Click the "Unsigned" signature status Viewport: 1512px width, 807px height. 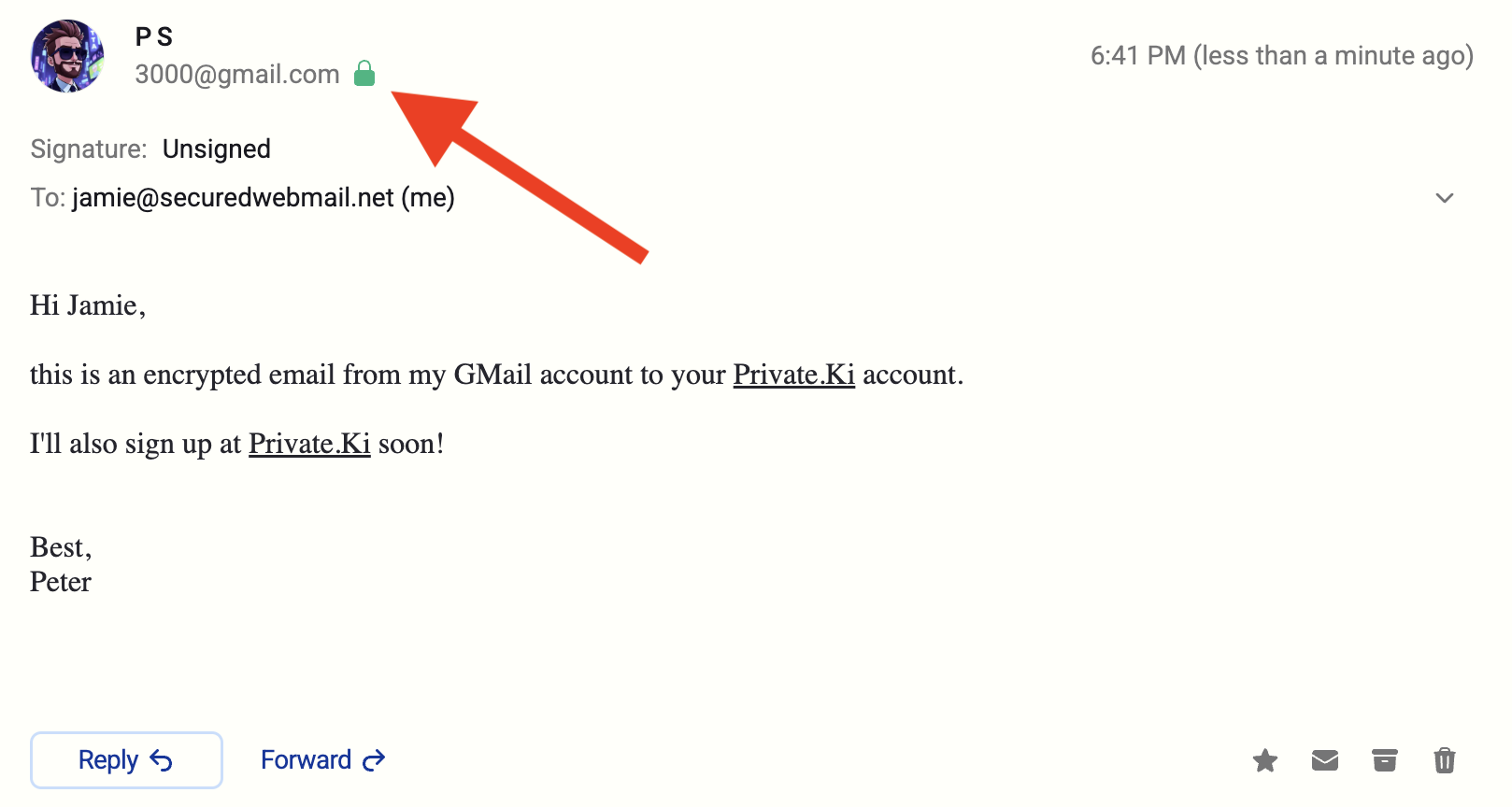217,149
